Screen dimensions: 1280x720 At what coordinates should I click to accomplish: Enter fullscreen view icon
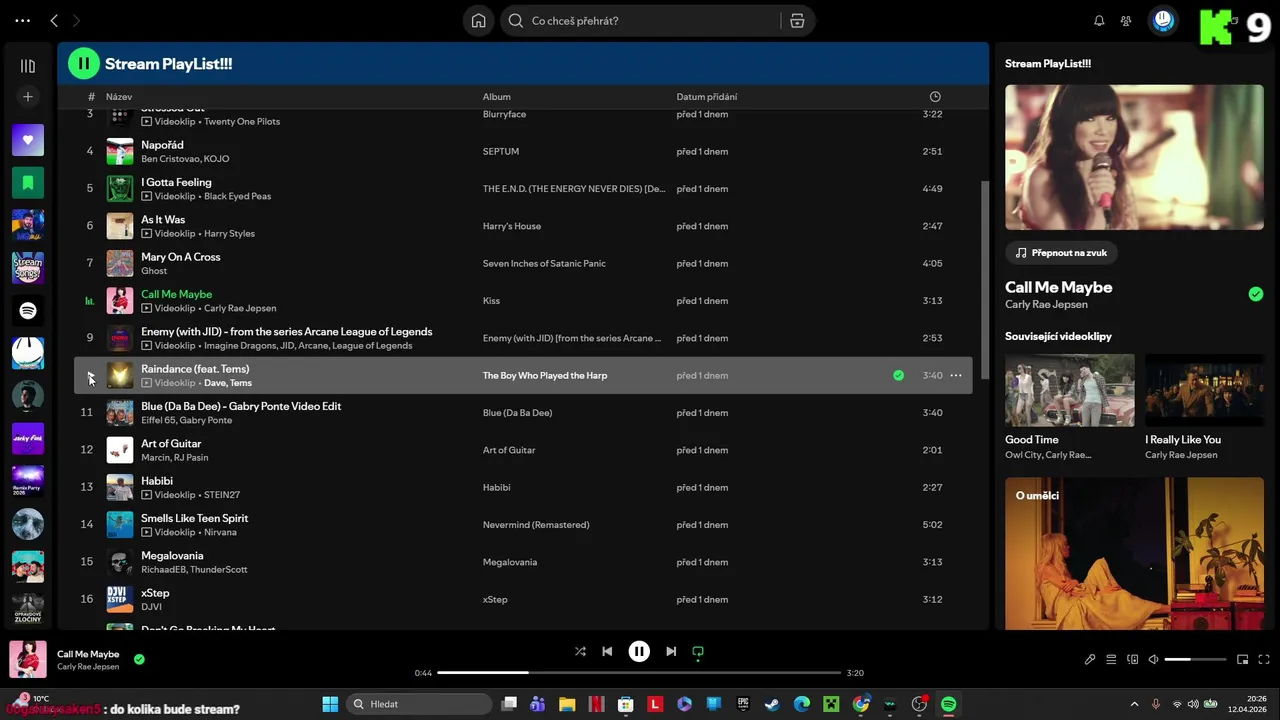(1264, 659)
